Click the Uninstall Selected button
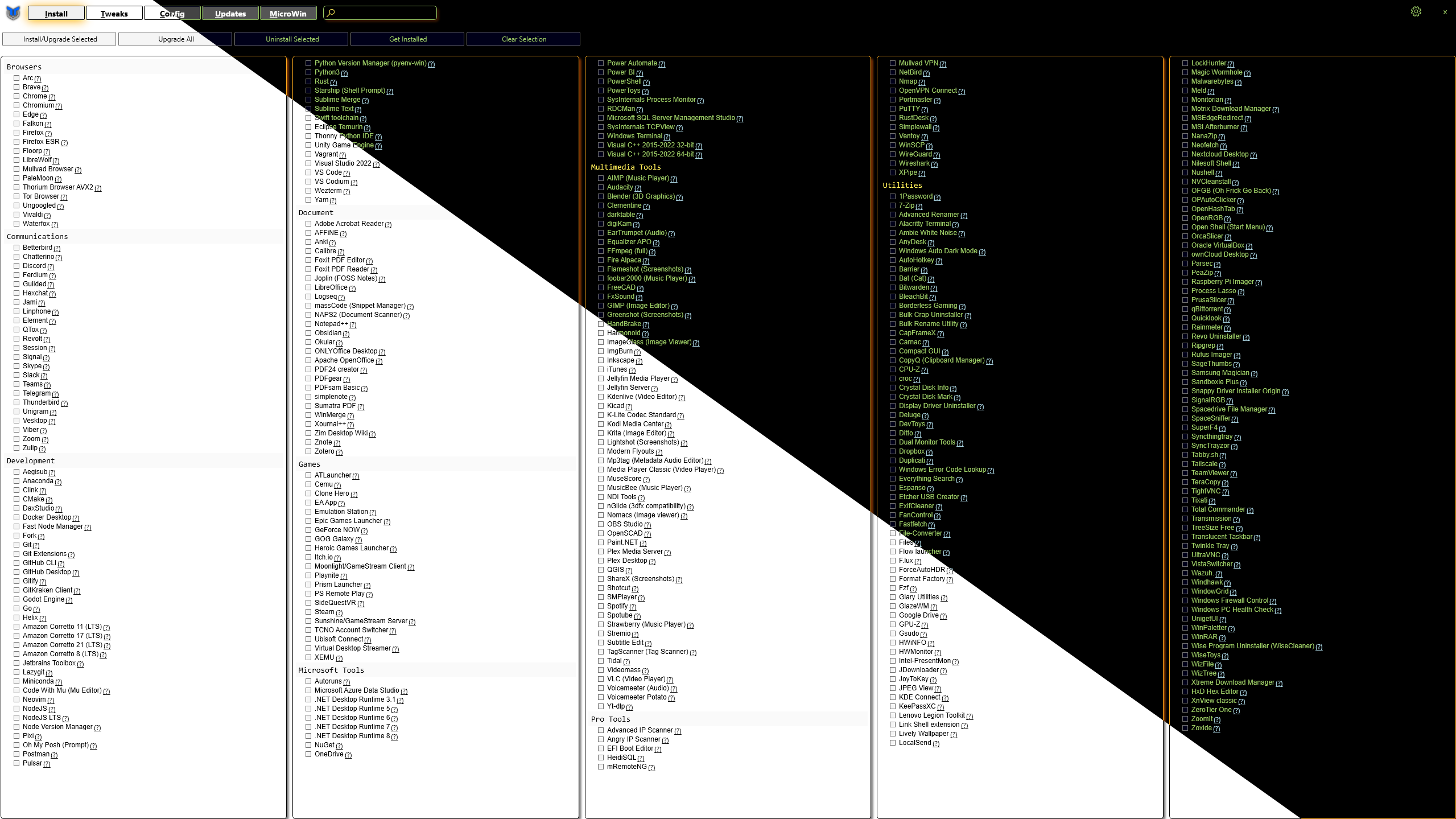The image size is (1456, 819). [292, 39]
